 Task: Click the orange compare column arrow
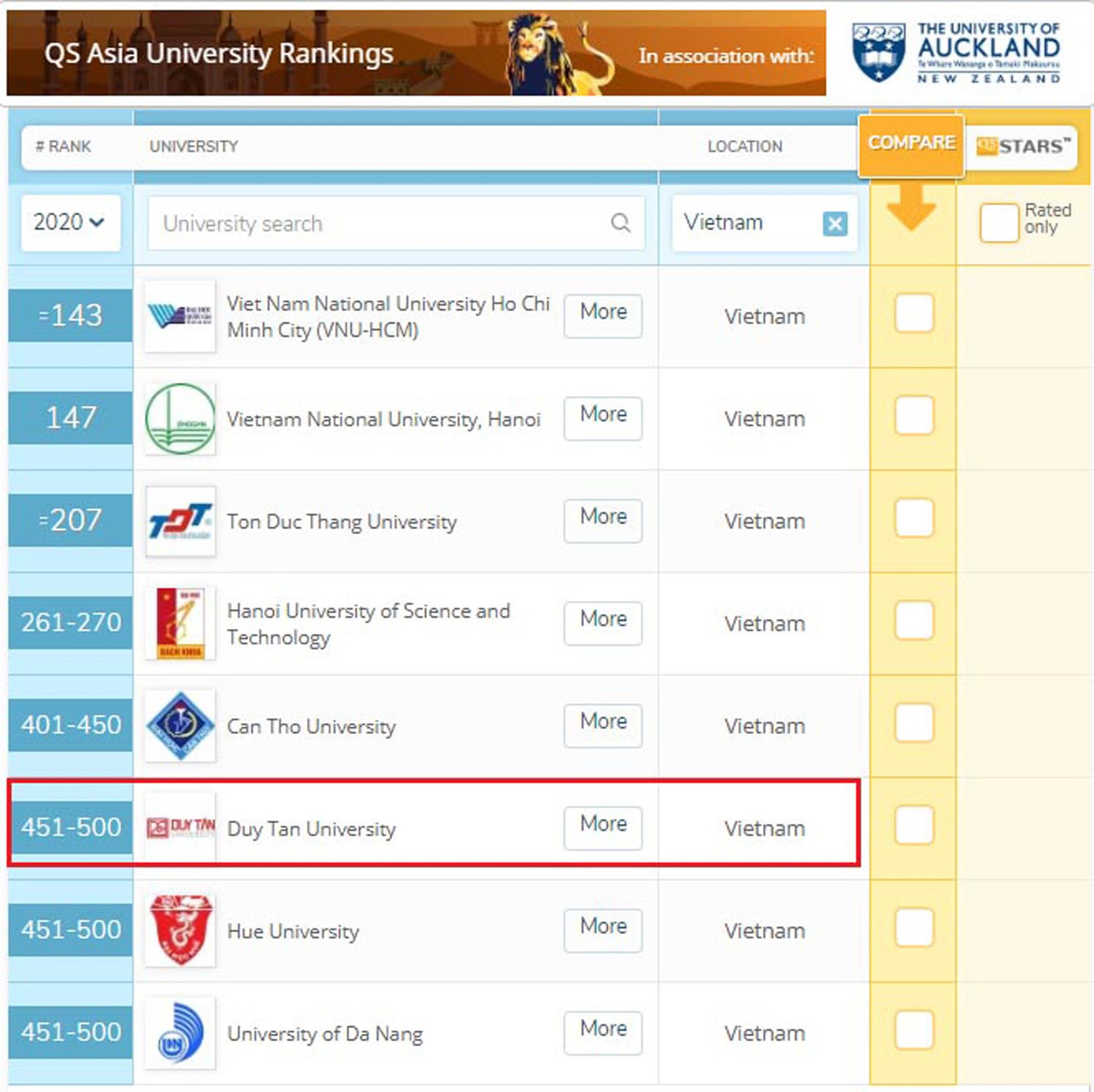coord(911,212)
